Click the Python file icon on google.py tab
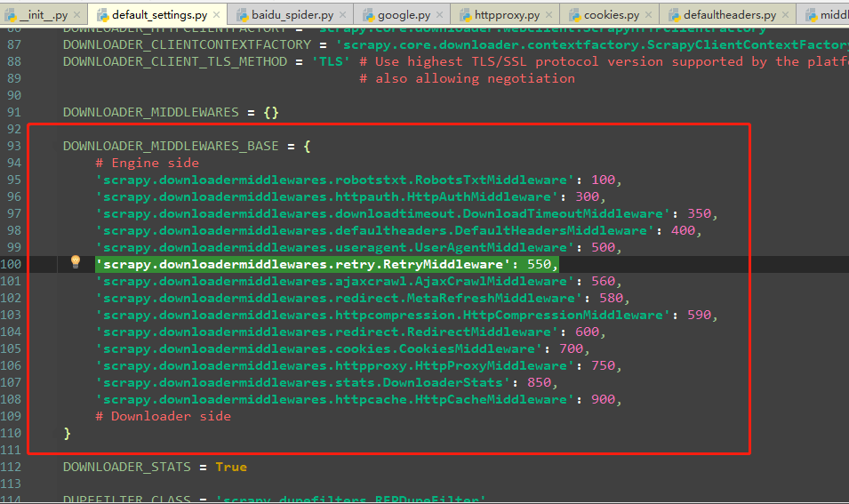This screenshot has width=849, height=504. click(x=368, y=15)
